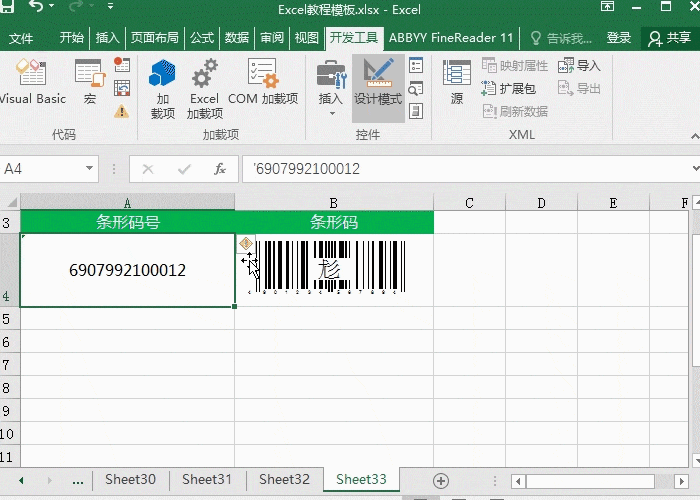Screen dimensions: 700x500
Task: Click the macro security warning icon
Action: [x=122, y=111]
